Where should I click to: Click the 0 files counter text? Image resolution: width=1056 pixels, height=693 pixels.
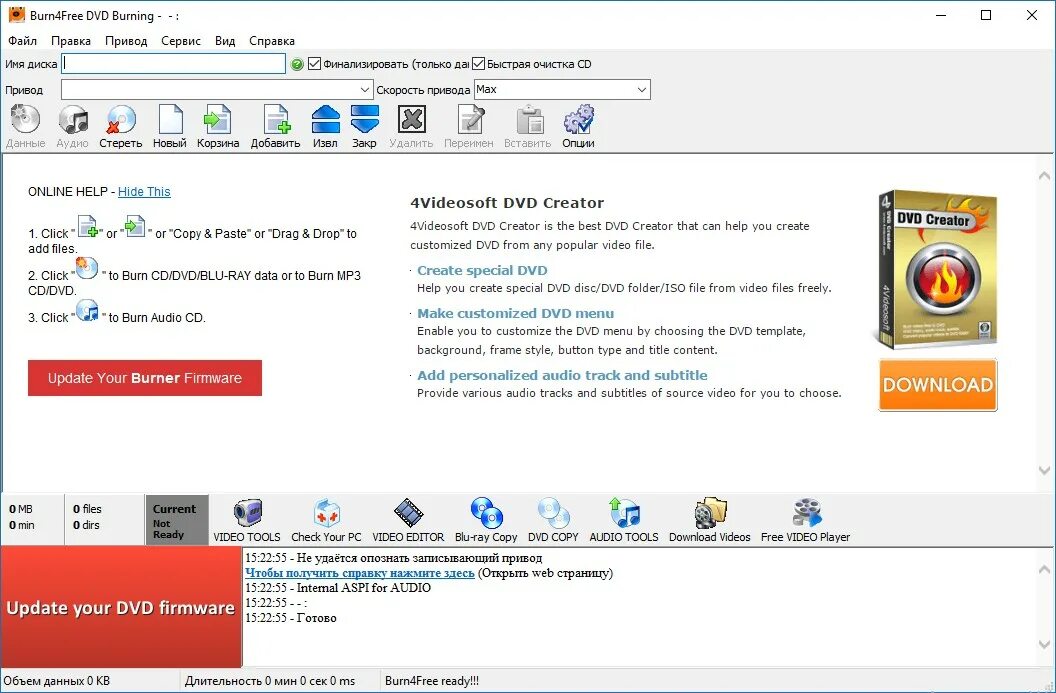pyautogui.click(x=88, y=508)
